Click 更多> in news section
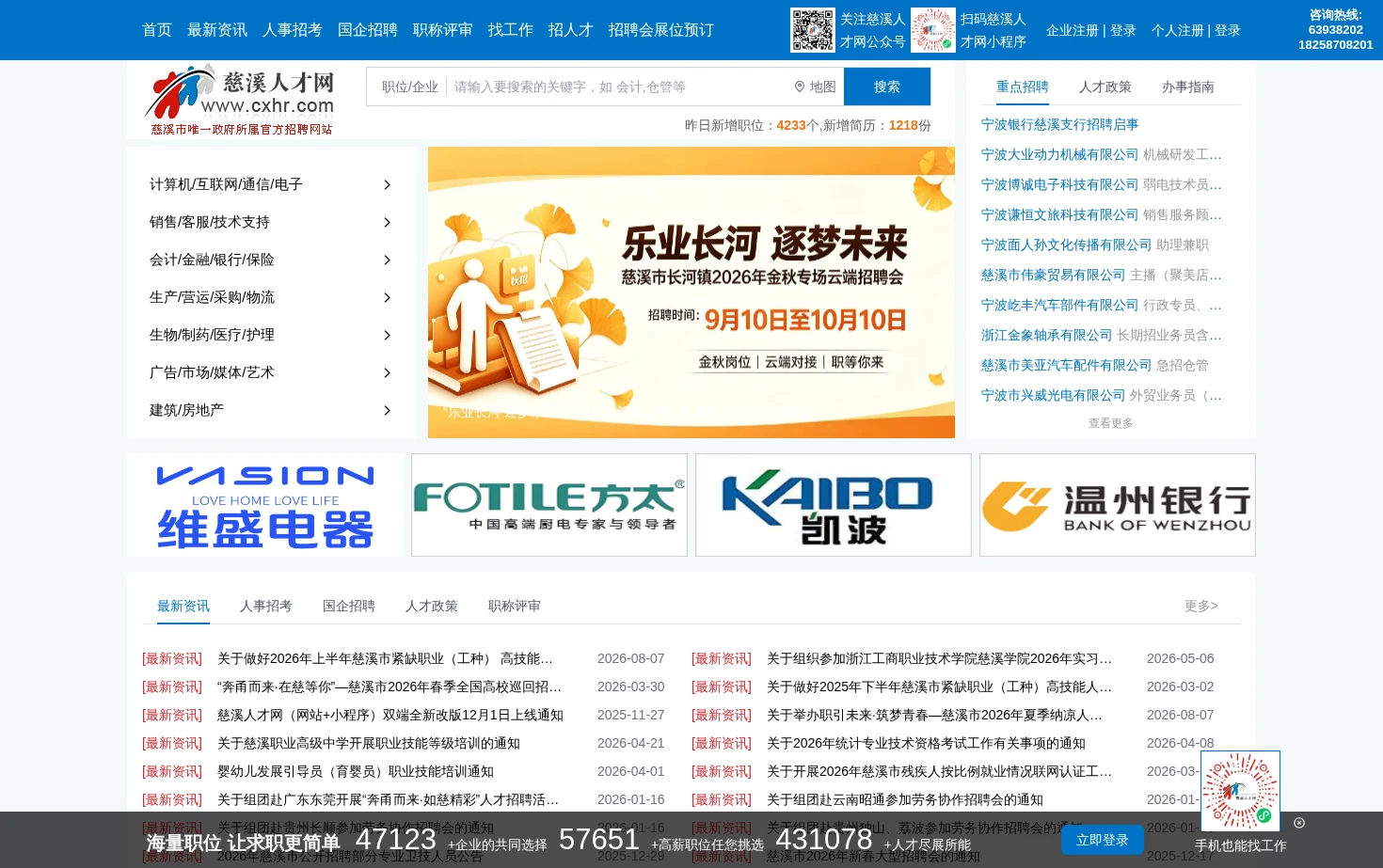 click(x=1201, y=606)
